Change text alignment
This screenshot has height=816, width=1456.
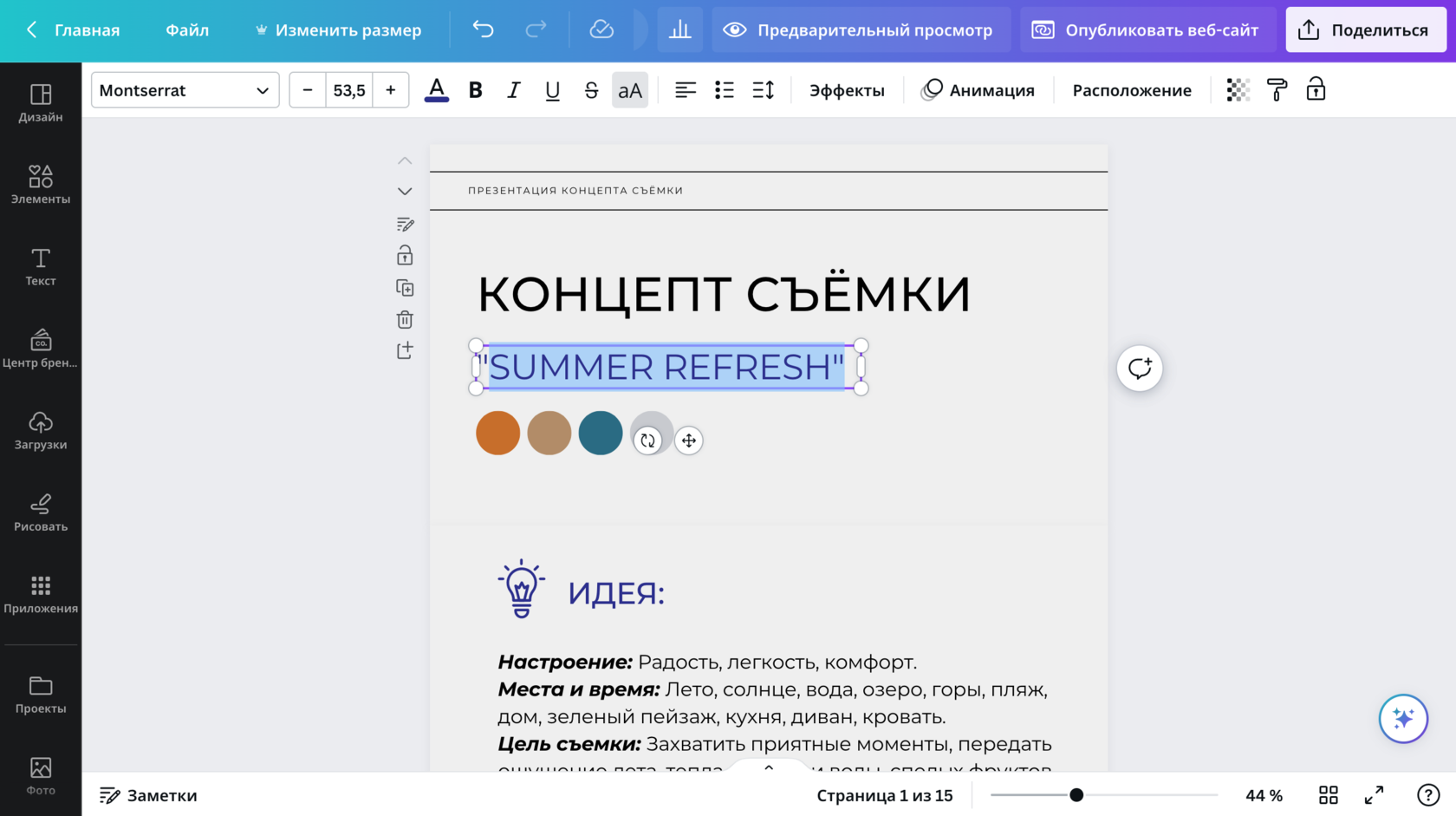(686, 90)
